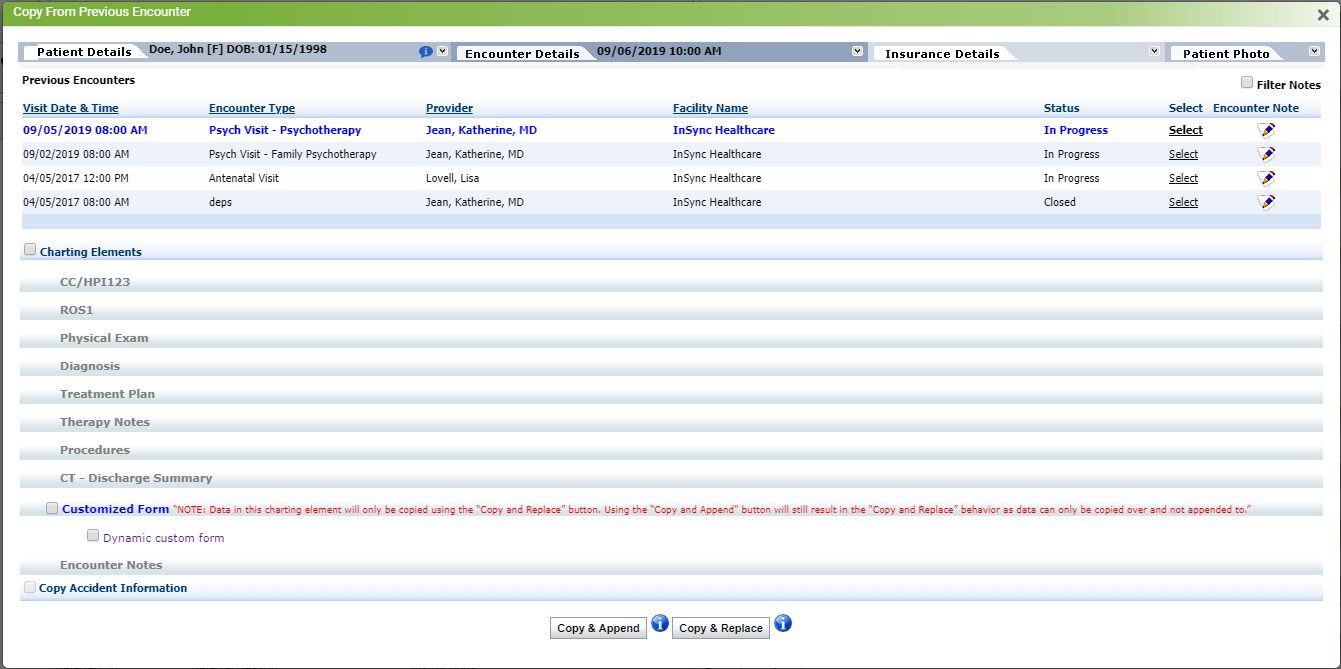Check the Charting Elements checkbox
Viewport: 1341px width, 669px height.
[30, 250]
